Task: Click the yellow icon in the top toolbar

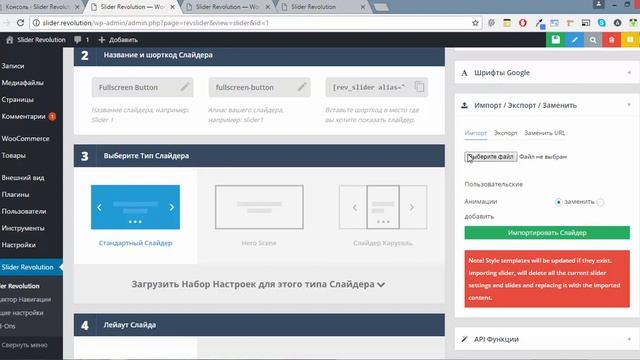Action: [630, 40]
